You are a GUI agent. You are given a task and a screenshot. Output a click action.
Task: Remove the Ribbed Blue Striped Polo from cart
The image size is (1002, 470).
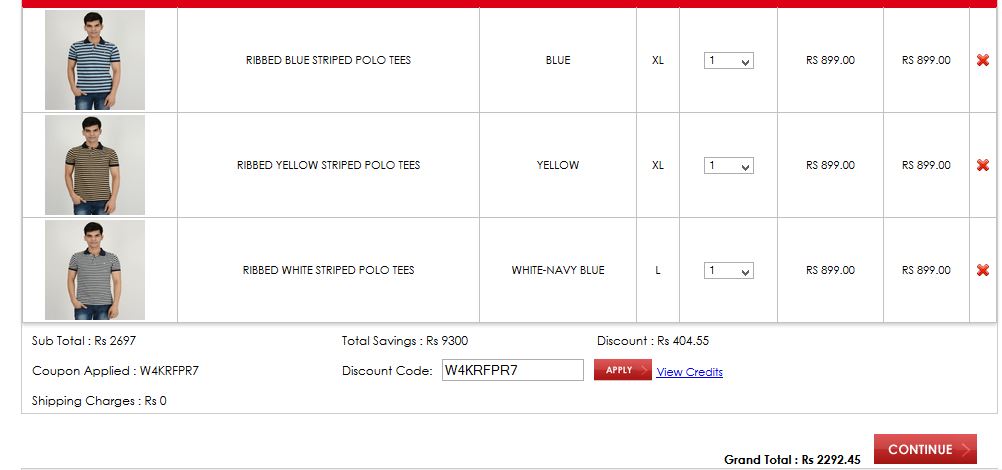coord(983,60)
